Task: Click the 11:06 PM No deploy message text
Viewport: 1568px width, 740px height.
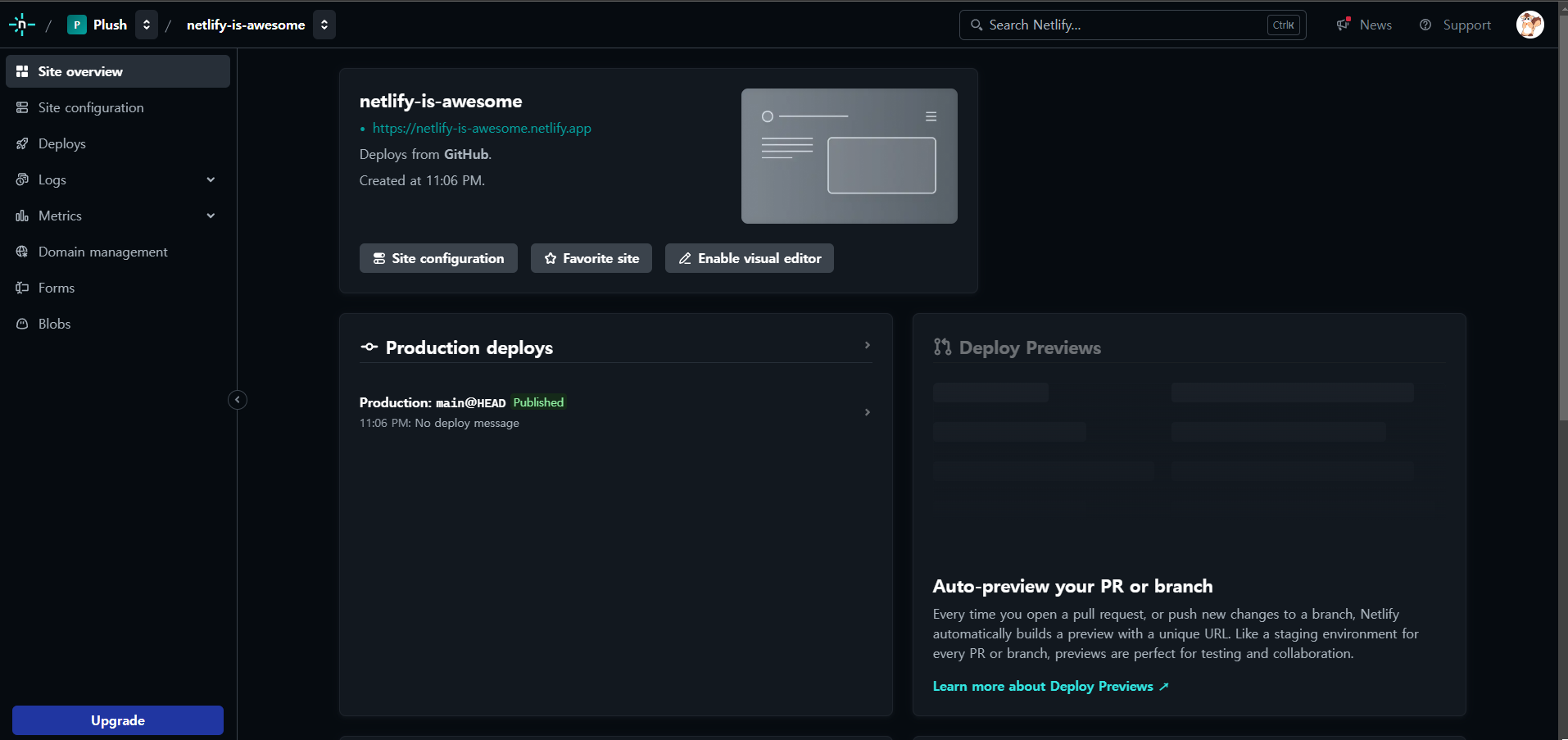Action: point(439,423)
